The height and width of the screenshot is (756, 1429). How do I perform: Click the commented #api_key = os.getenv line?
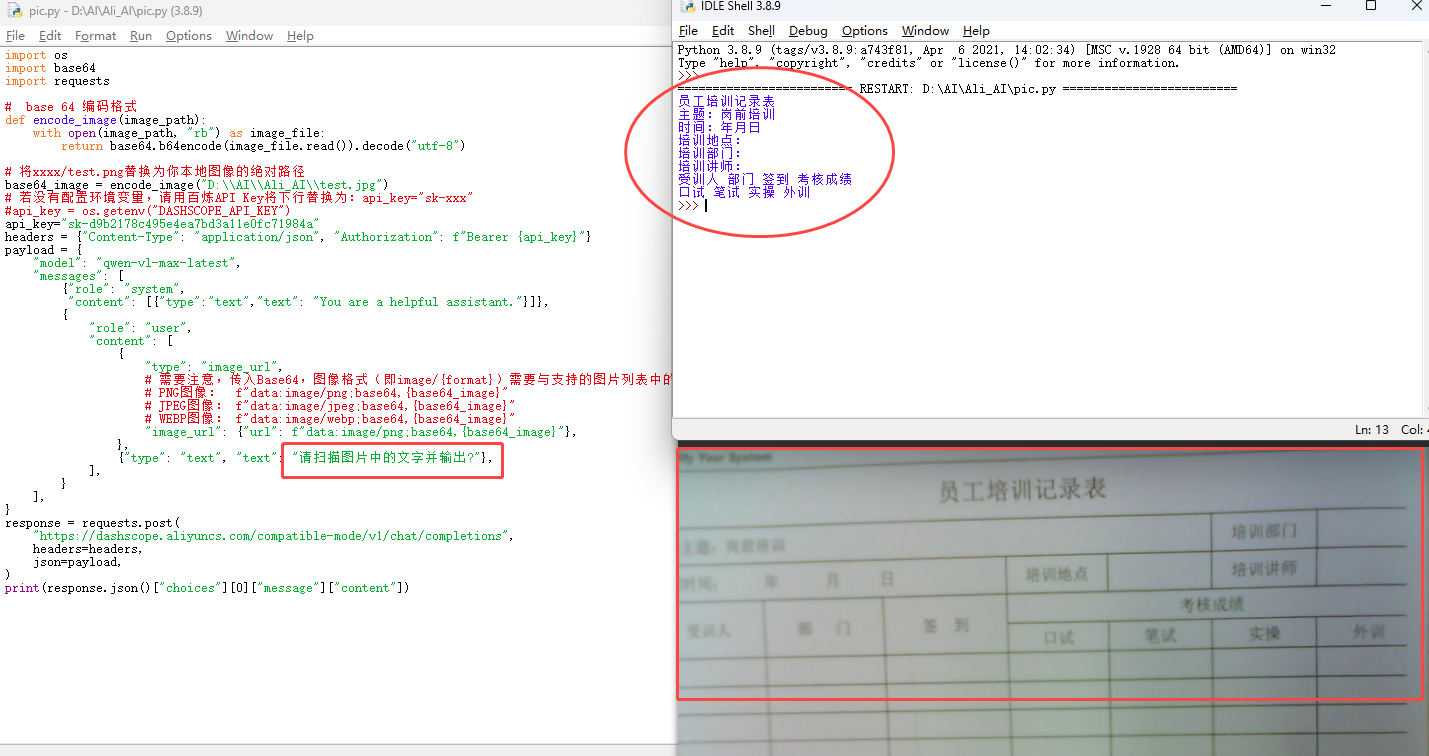tap(147, 211)
